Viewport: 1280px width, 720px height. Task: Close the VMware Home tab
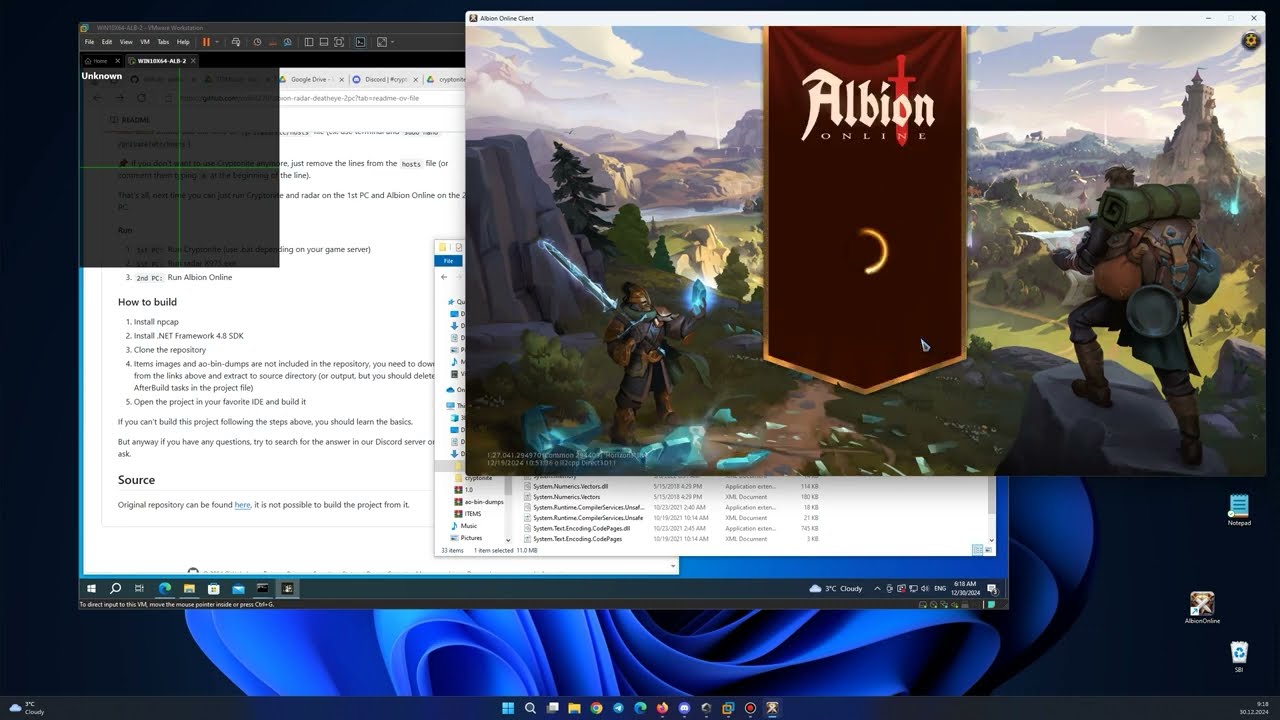[117, 61]
